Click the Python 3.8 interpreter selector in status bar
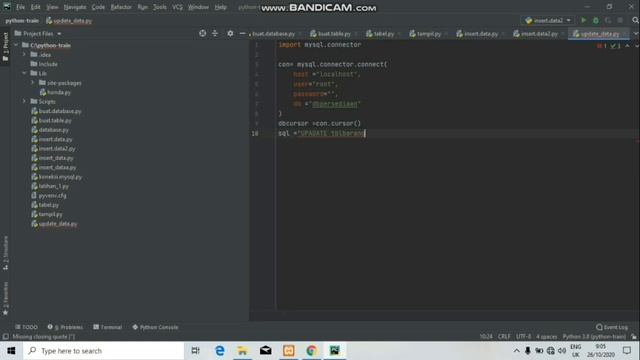Screen dimensions: 640x360 click(x=594, y=337)
